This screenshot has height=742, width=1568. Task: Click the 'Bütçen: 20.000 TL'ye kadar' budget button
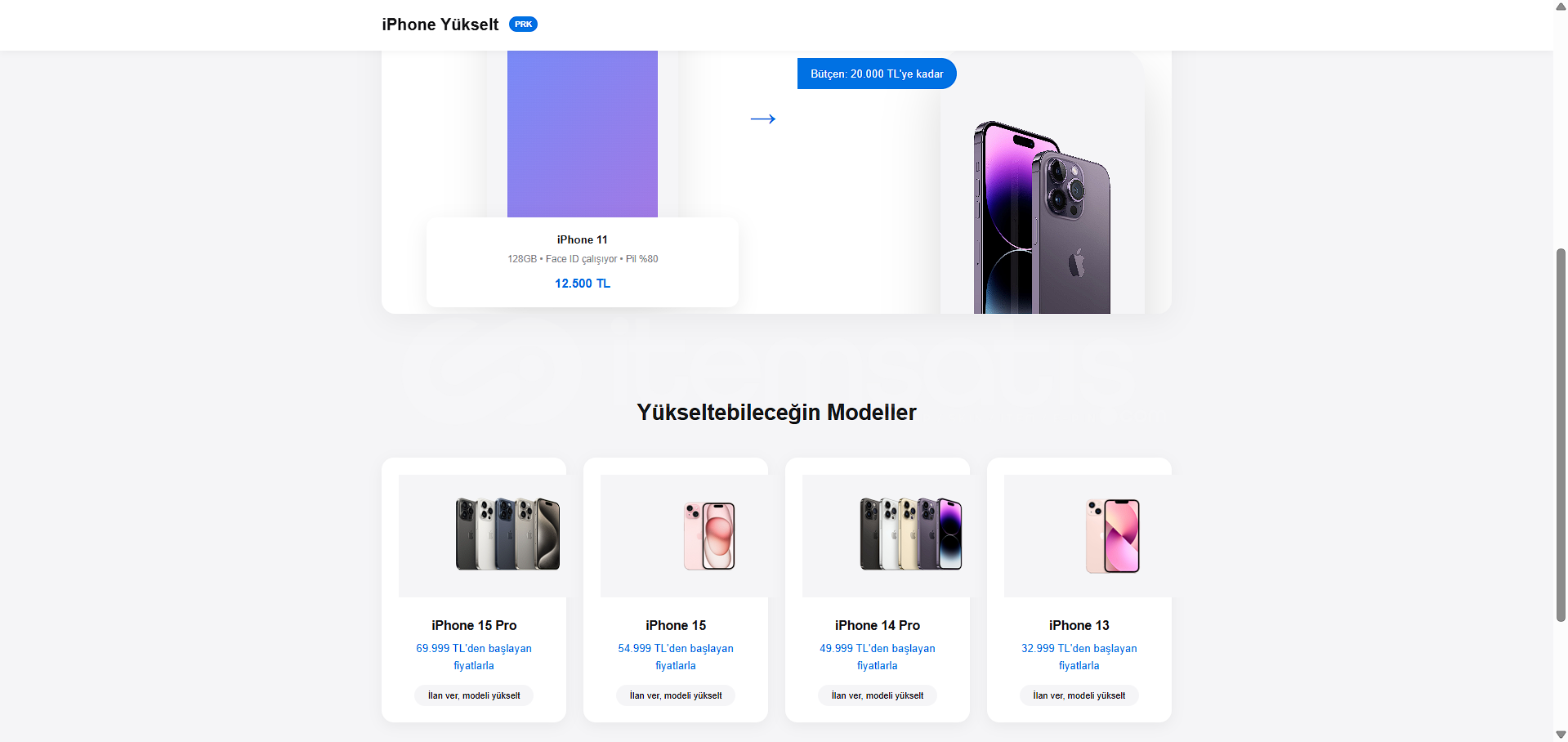(x=877, y=74)
